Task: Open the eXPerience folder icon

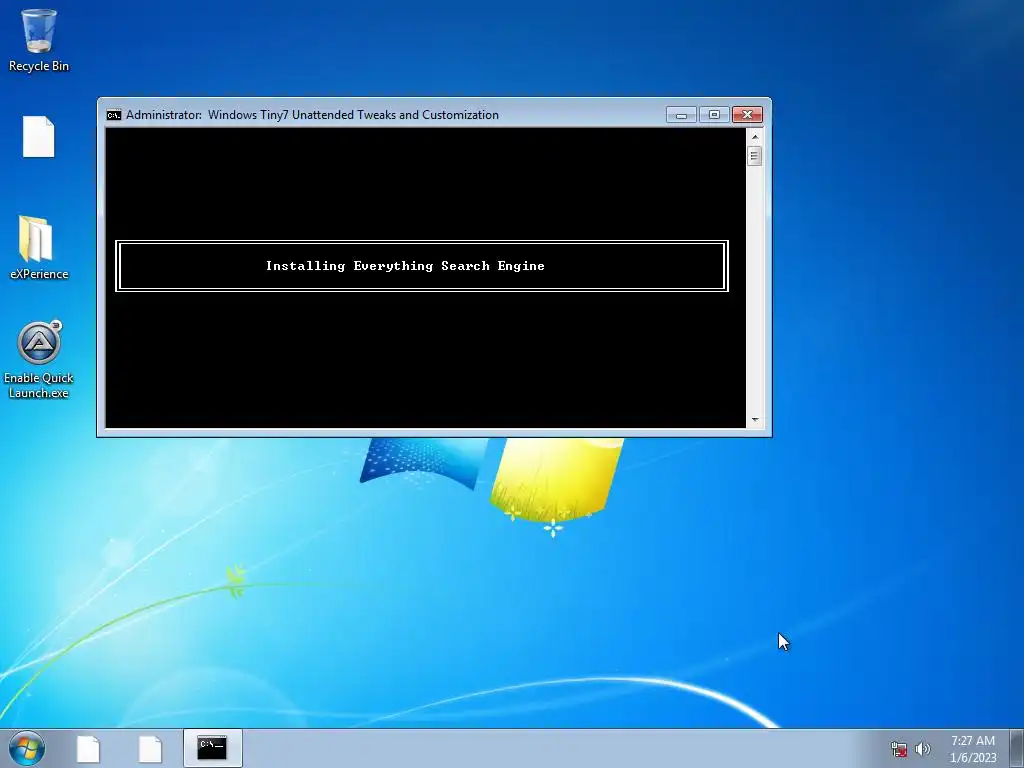Action: click(39, 248)
